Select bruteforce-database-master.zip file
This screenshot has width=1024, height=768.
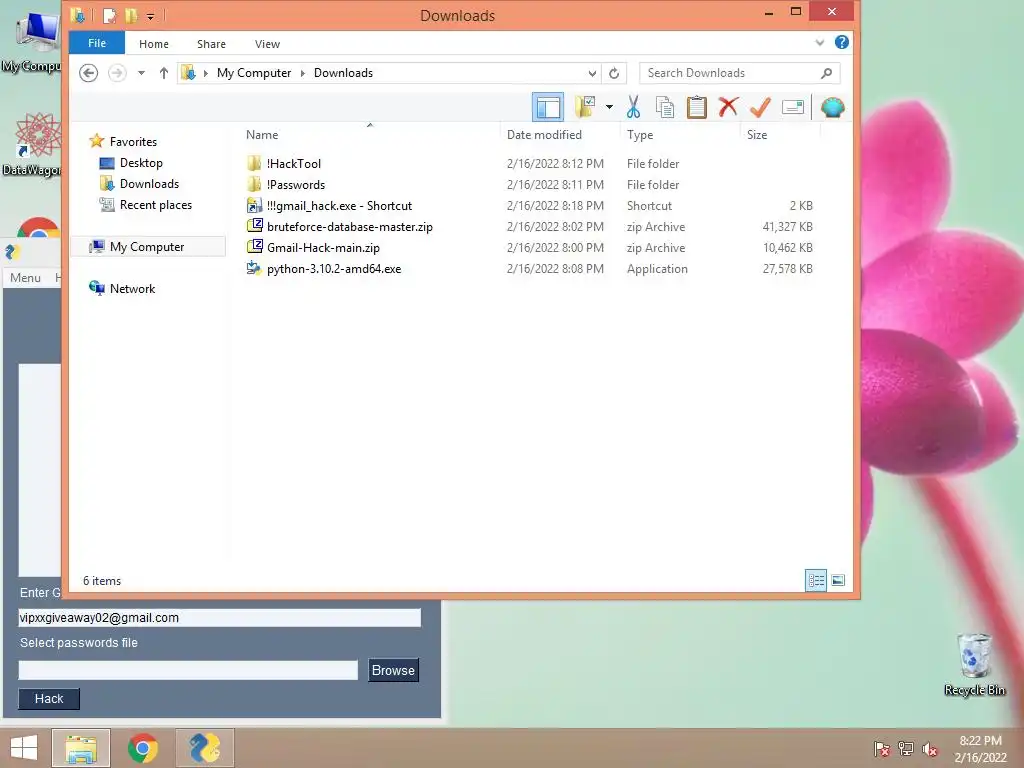349,227
